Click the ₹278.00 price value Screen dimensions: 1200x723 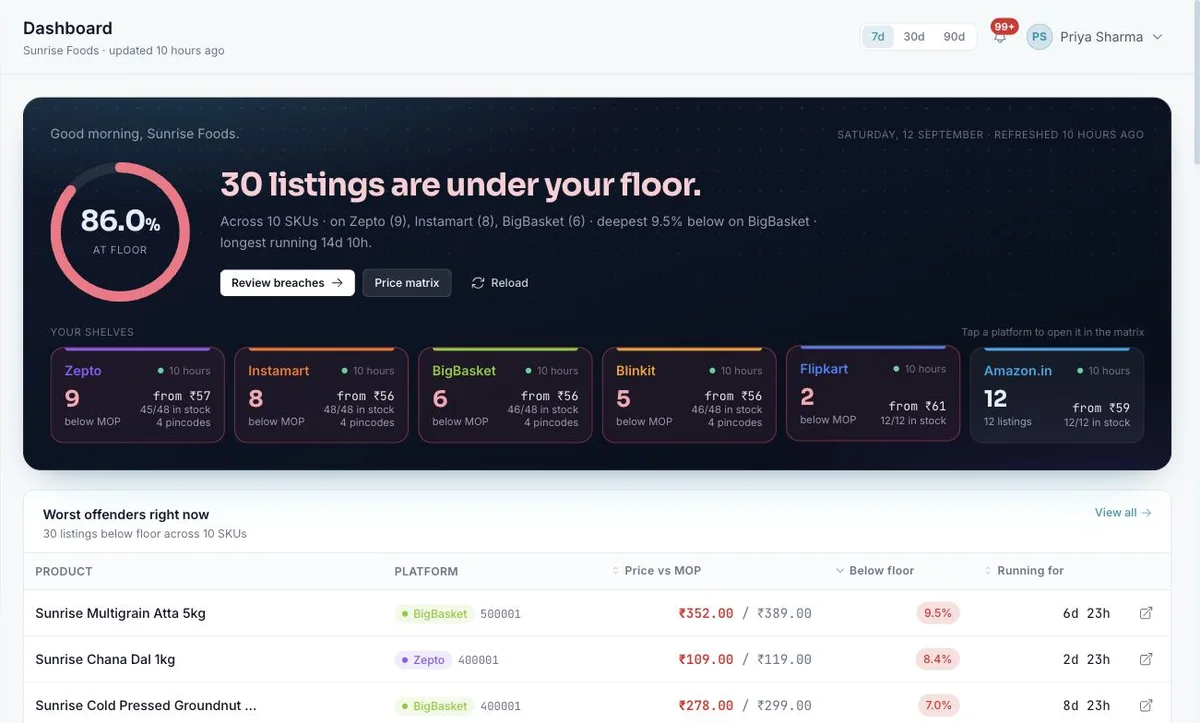click(x=706, y=705)
